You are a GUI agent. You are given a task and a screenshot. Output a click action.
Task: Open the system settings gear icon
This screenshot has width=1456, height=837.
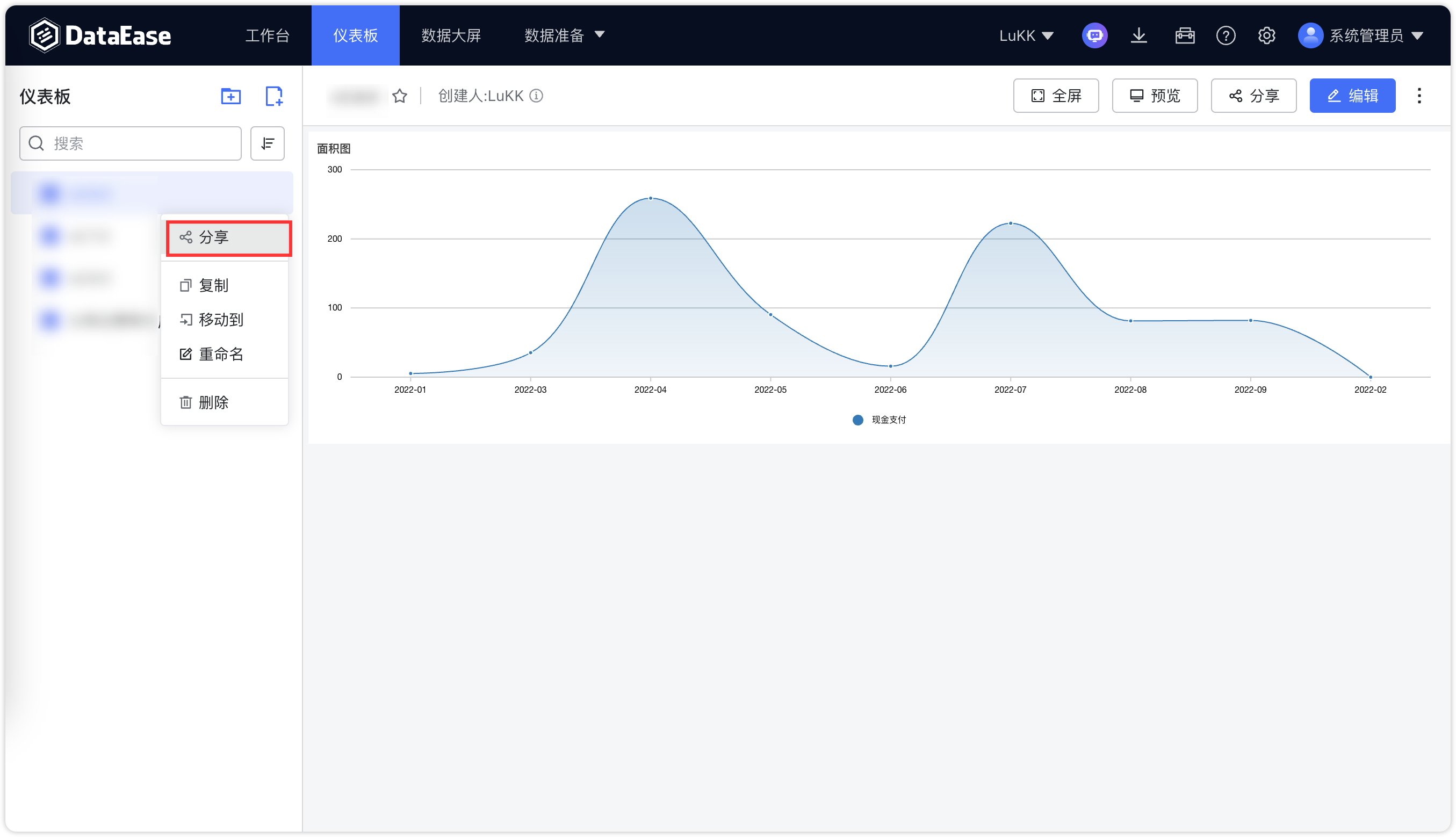coord(1266,35)
